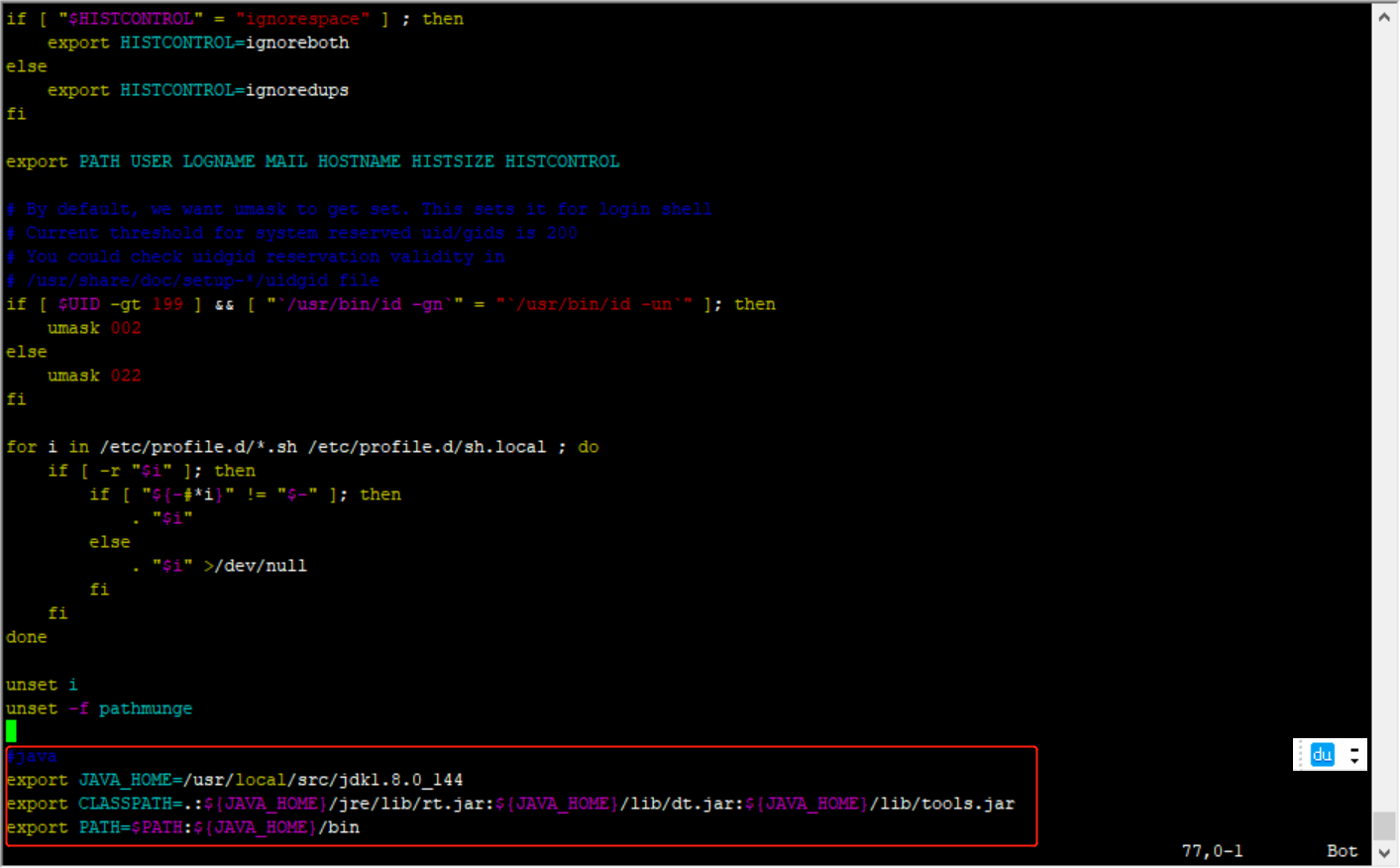Click the comment 'You could check uidgid reservation'
The image size is (1400, 868).
[256, 257]
